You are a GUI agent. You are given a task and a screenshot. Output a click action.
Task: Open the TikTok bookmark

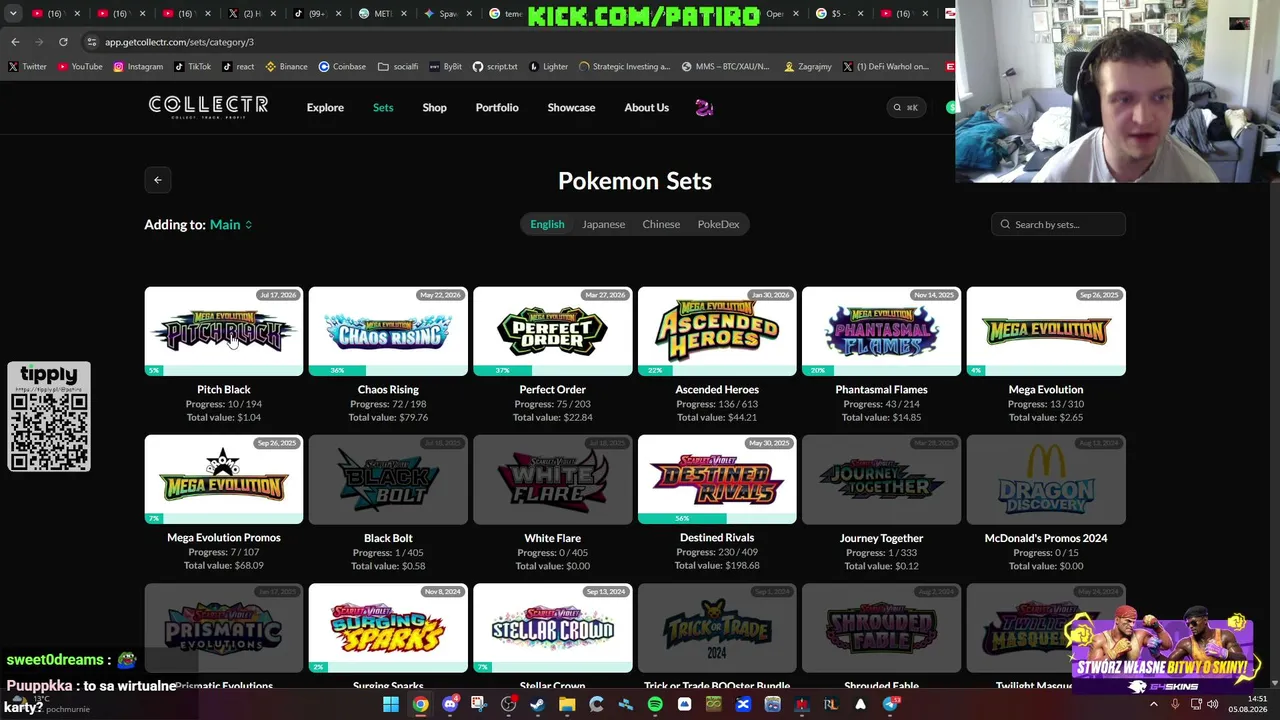click(x=192, y=67)
